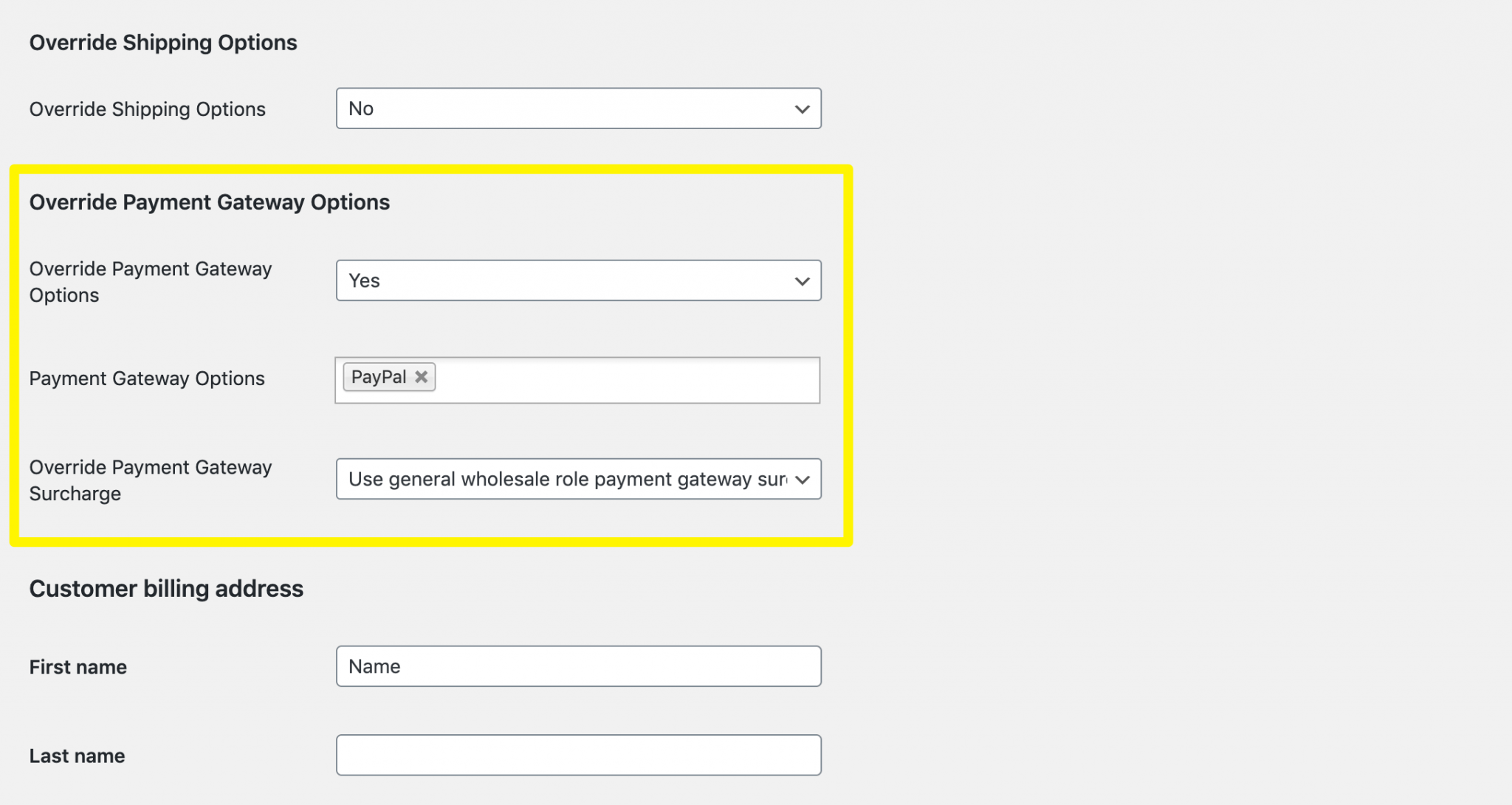Select the PayPal tag in the gateway options
Viewport: 1512px width, 805px height.
[379, 377]
